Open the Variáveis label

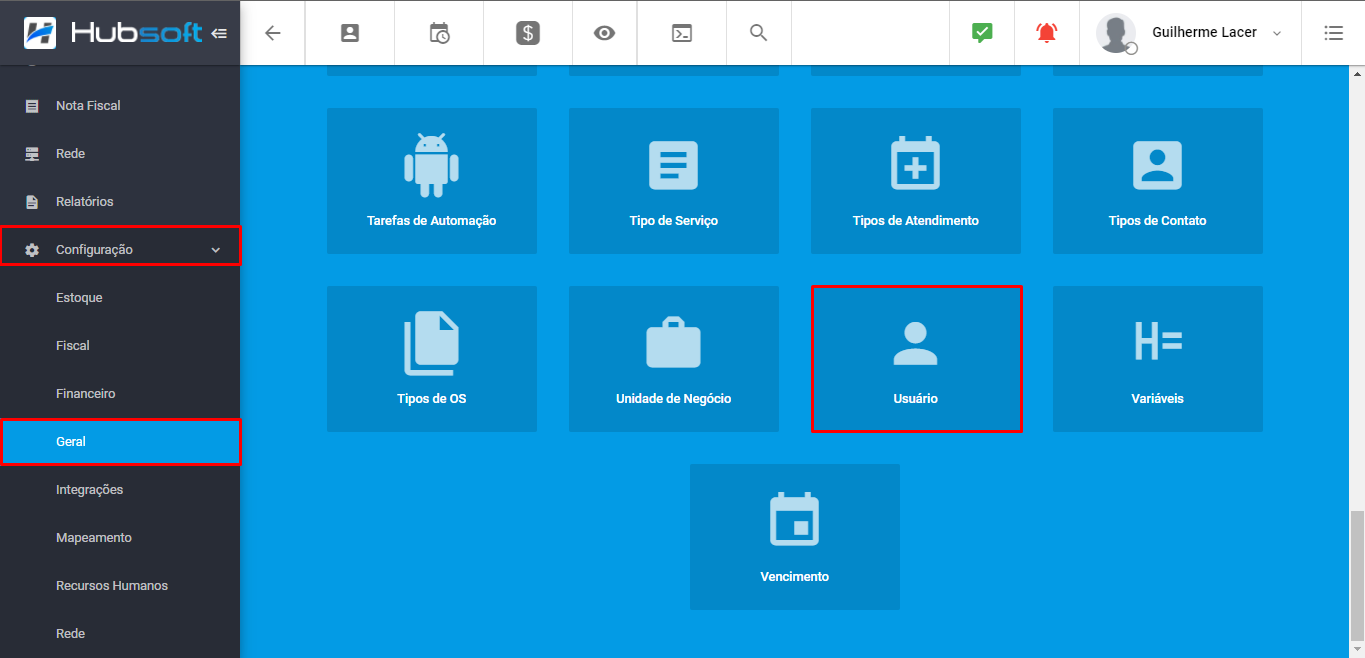1158,399
